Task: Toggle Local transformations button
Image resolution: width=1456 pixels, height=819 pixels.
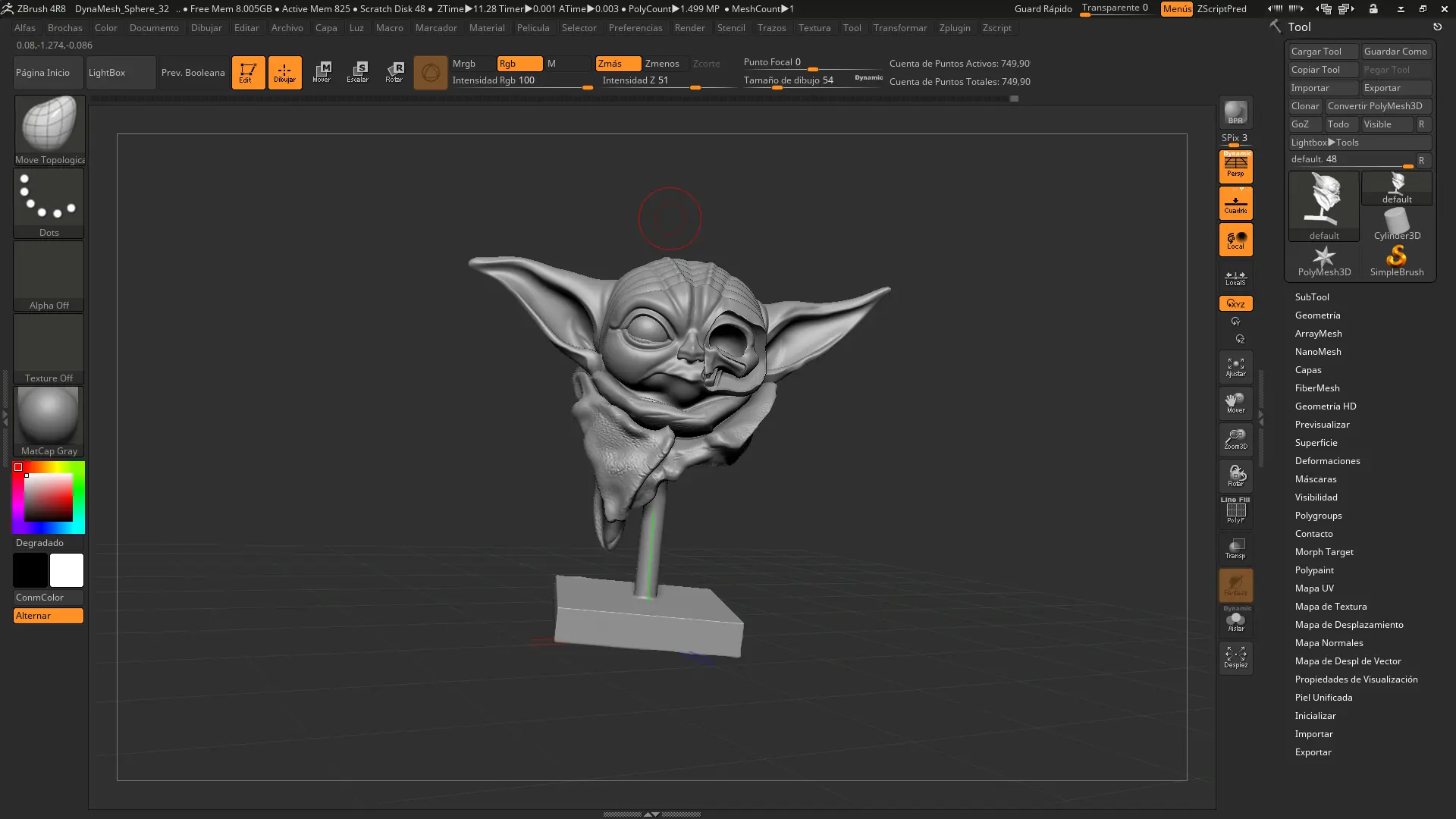Action: click(x=1235, y=240)
